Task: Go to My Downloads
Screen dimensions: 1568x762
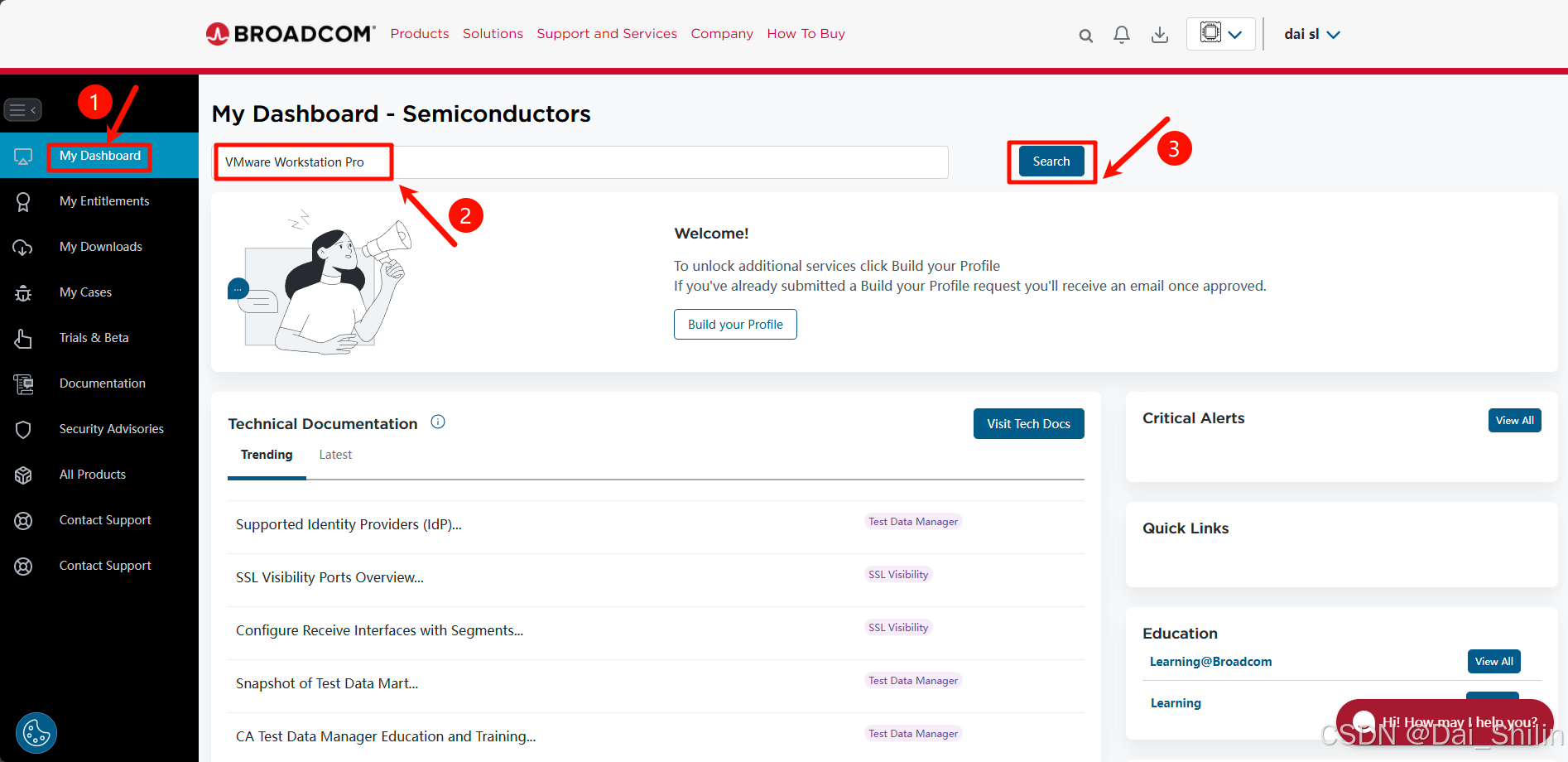Action: coord(101,247)
